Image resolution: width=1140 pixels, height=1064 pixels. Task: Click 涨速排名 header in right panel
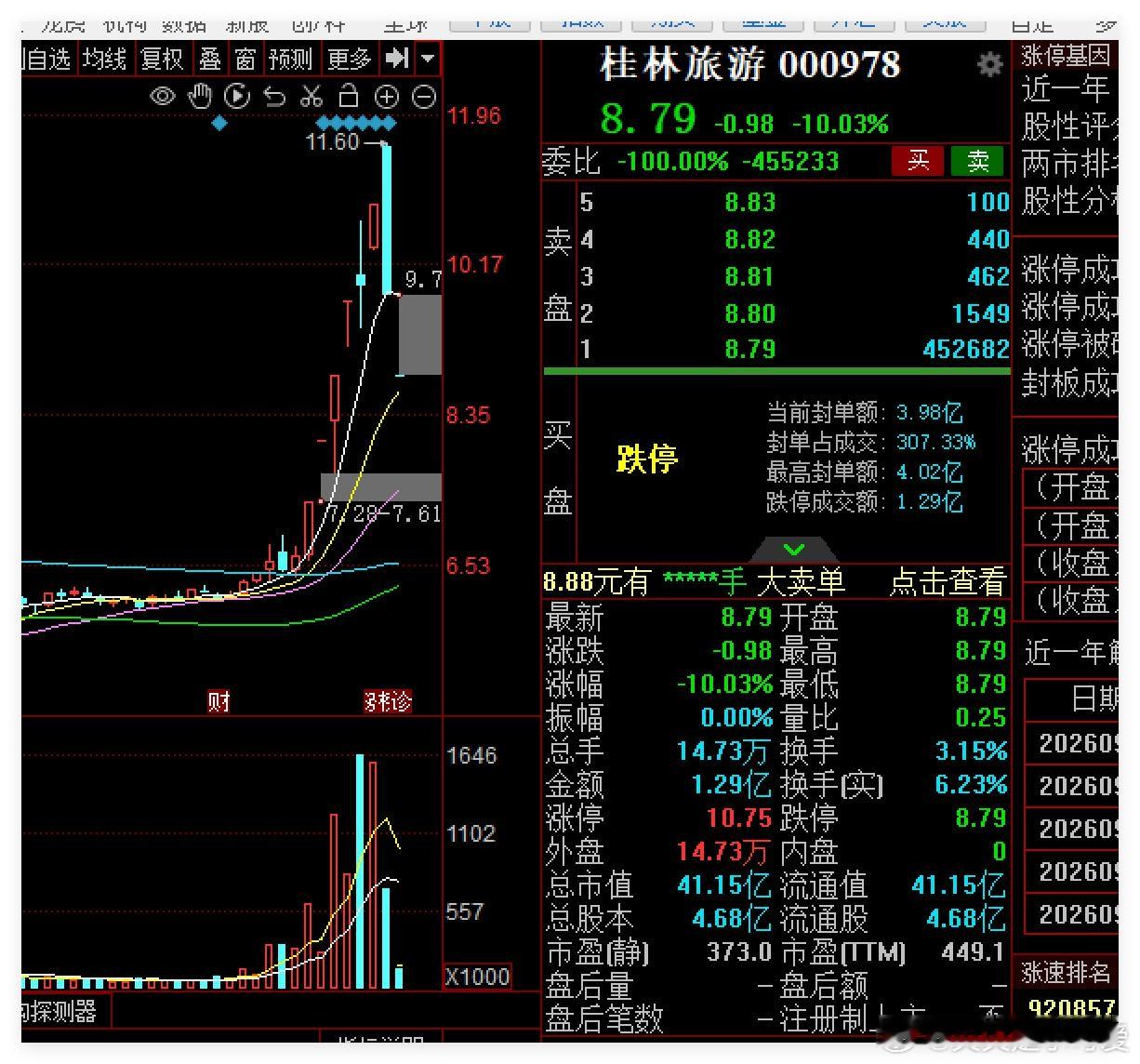(1067, 974)
